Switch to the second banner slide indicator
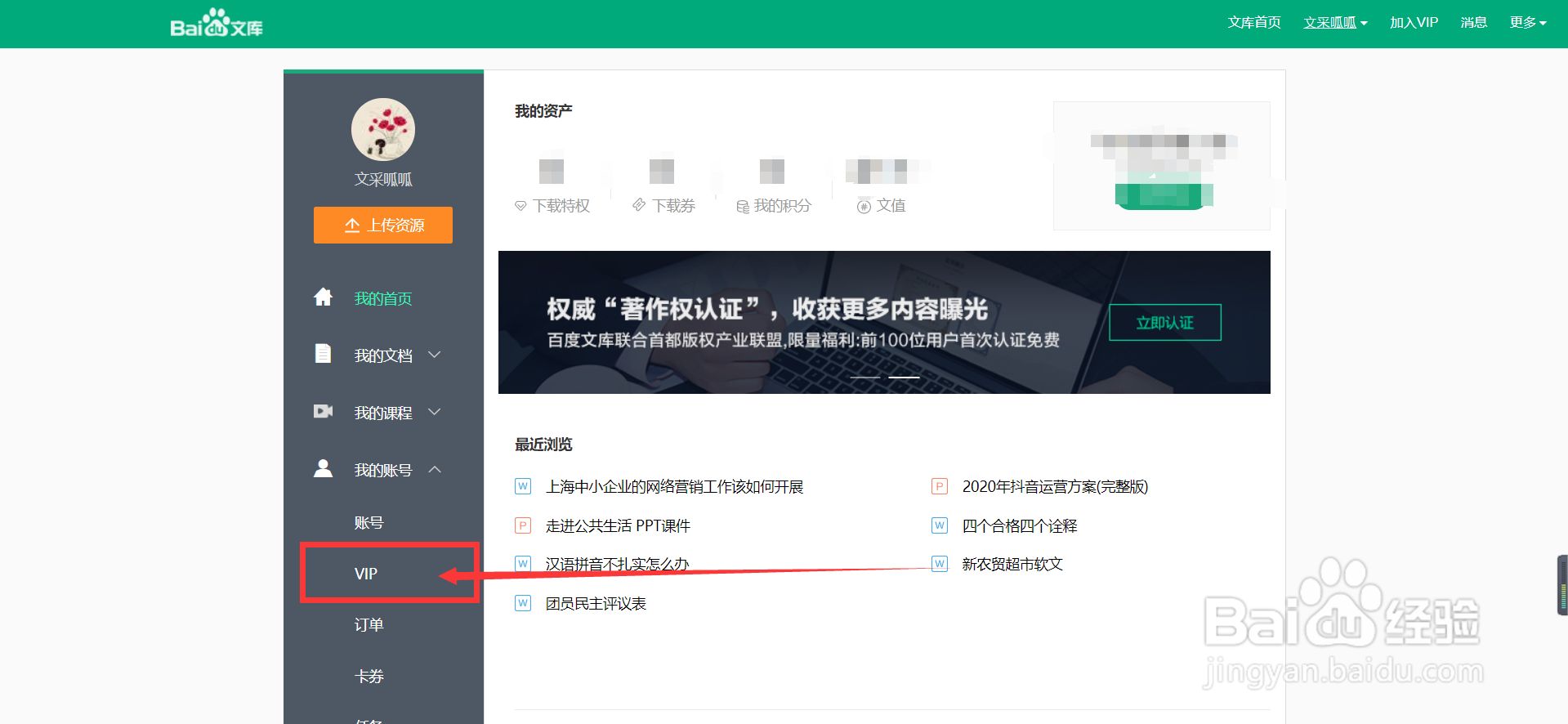 (905, 378)
